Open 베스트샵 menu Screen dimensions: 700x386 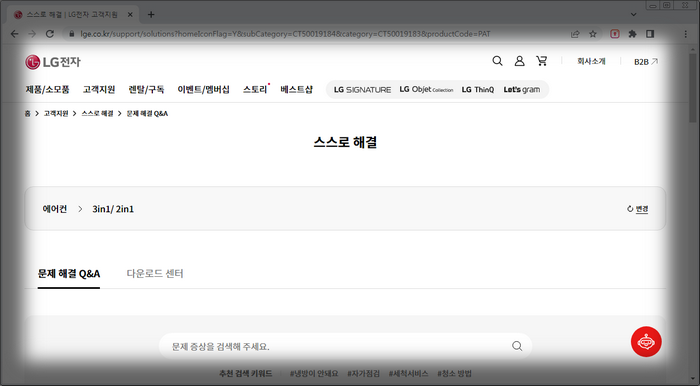tap(296, 89)
